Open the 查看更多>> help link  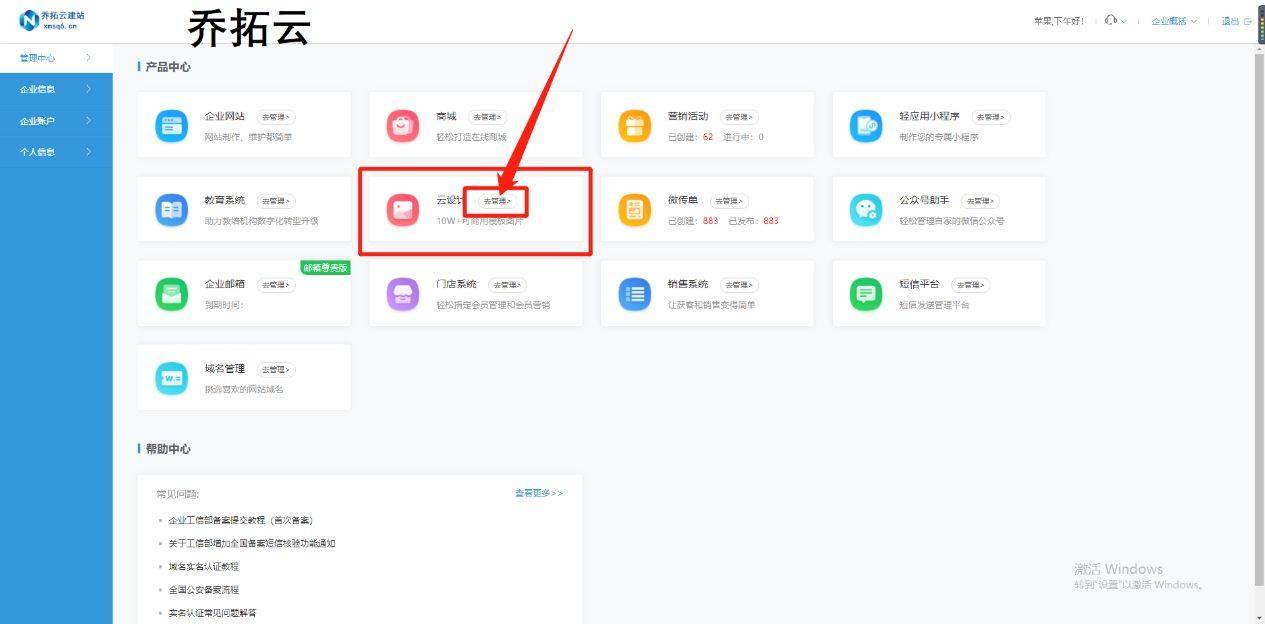click(539, 493)
